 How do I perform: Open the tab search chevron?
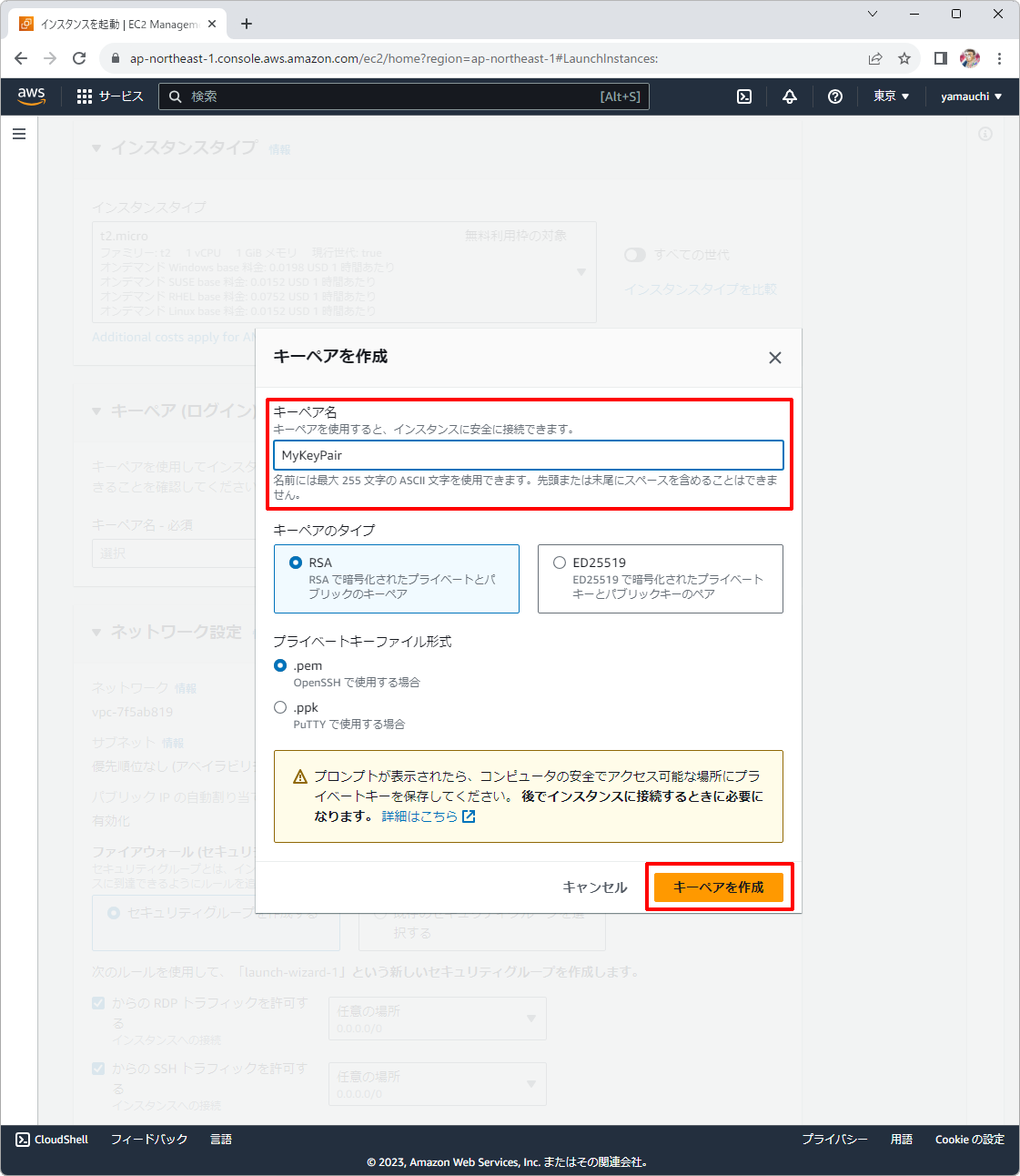coord(873,14)
